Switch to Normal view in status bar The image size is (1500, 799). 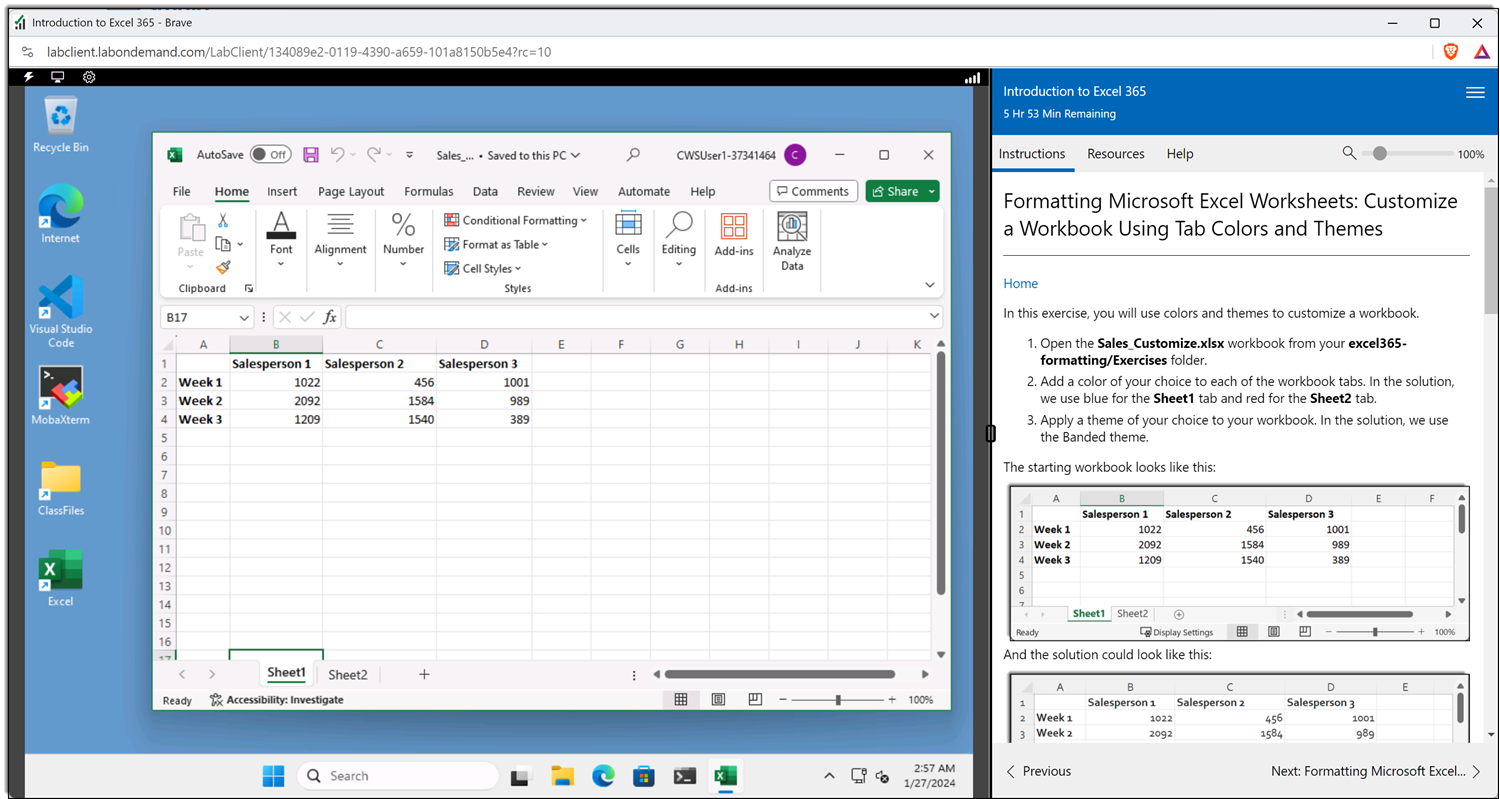[x=681, y=700]
